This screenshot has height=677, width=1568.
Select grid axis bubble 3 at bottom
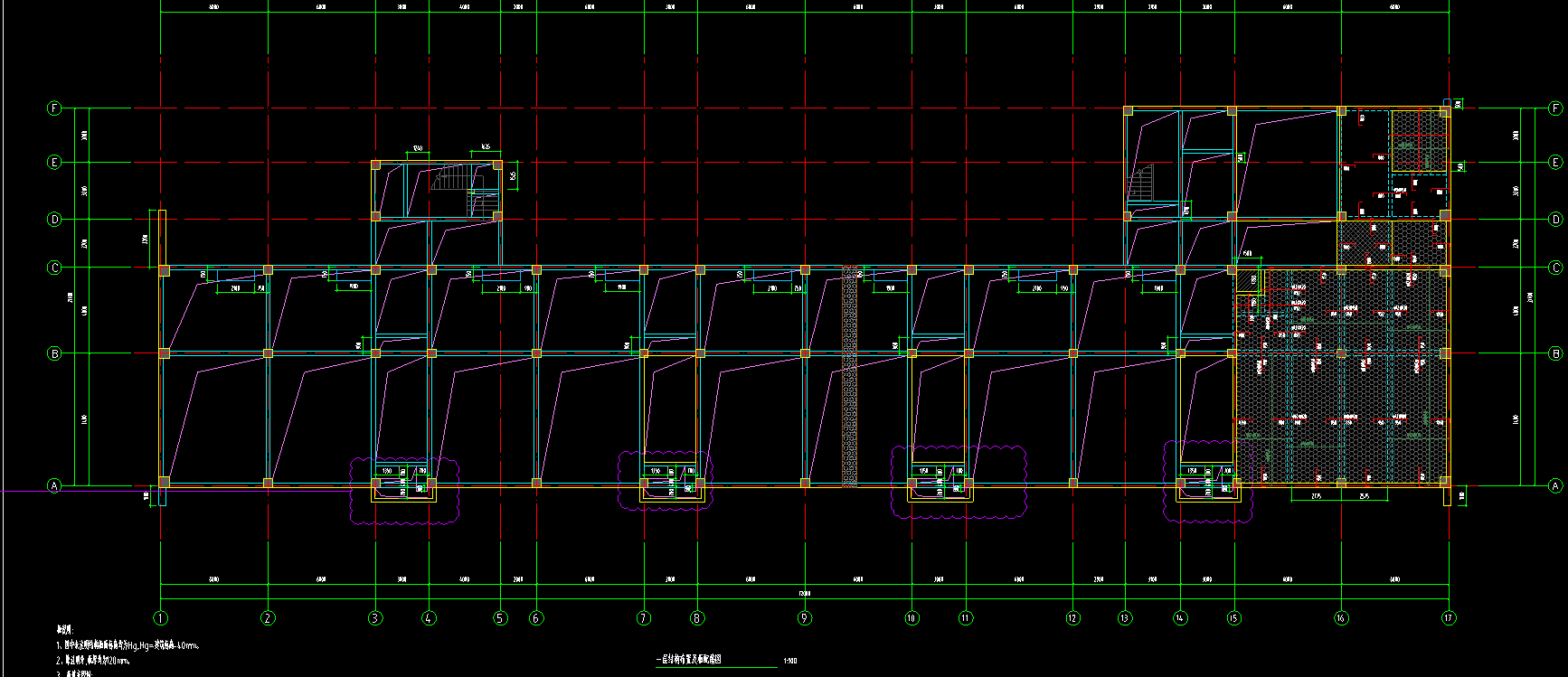pyautogui.click(x=375, y=618)
